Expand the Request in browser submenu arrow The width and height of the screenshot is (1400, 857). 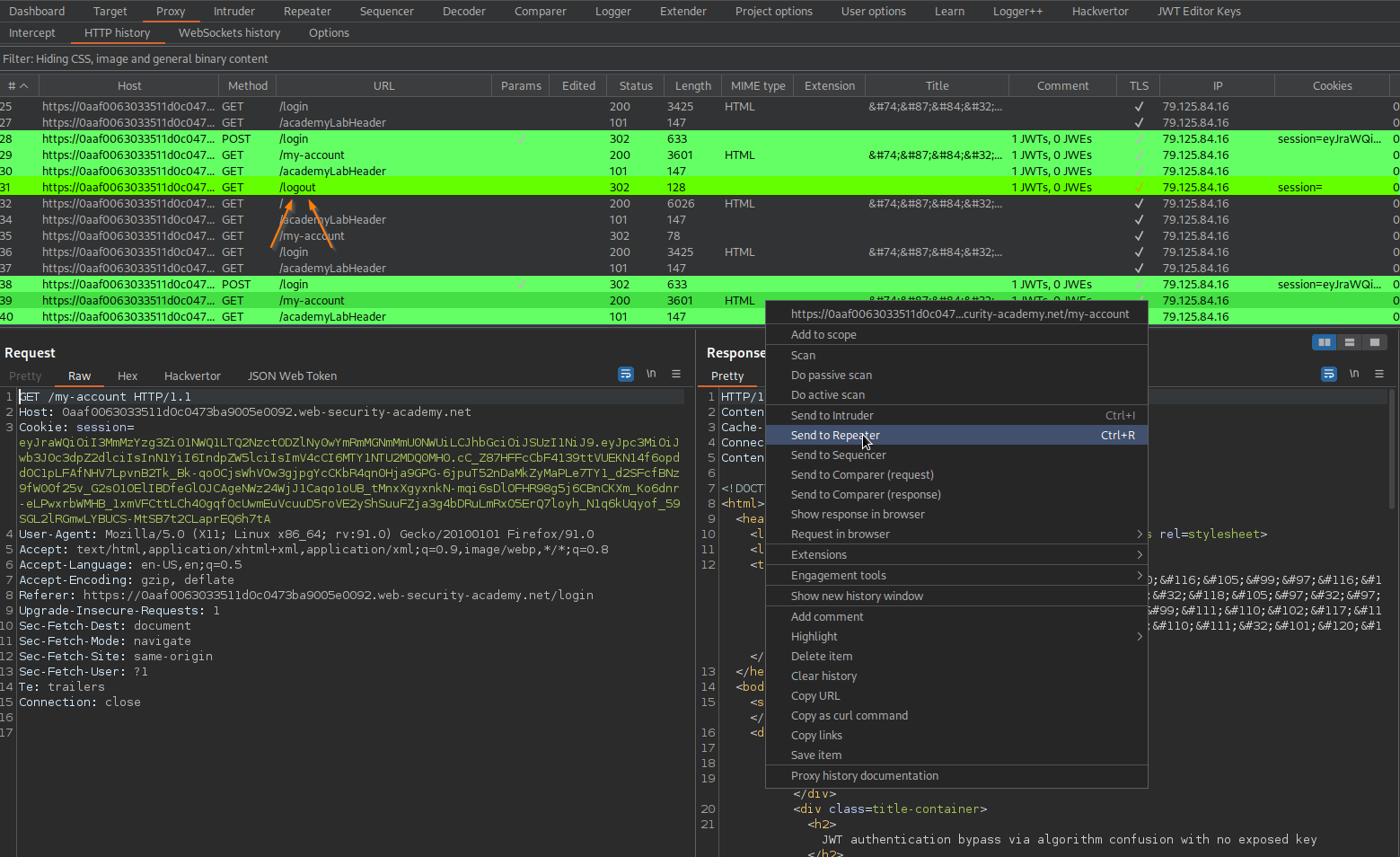[1140, 535]
